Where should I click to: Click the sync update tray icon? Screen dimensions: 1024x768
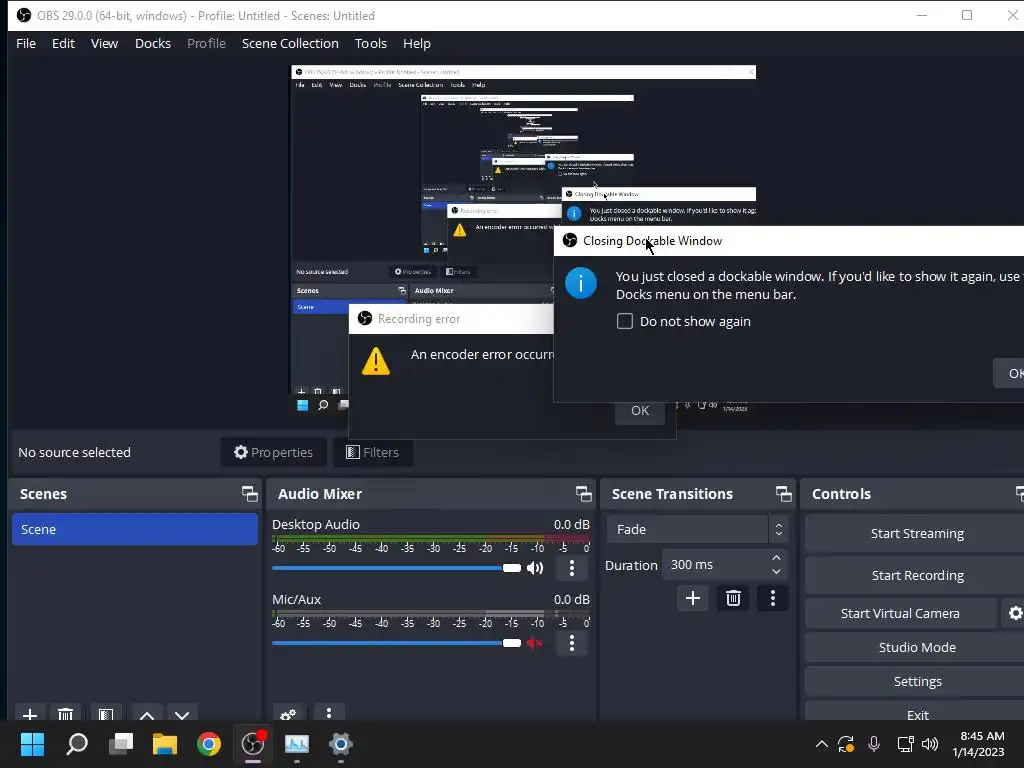point(846,743)
